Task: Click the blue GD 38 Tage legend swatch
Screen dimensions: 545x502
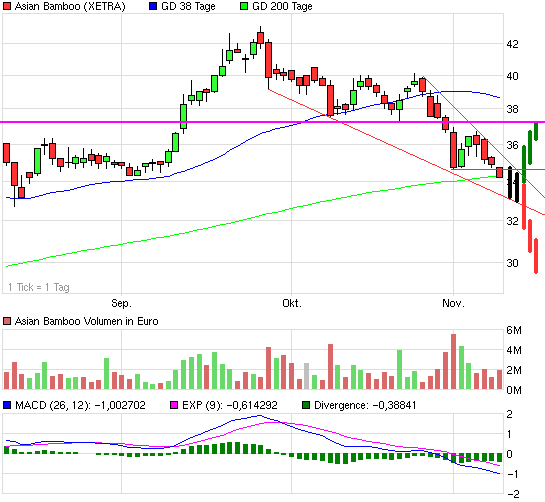Action: click(x=153, y=6)
